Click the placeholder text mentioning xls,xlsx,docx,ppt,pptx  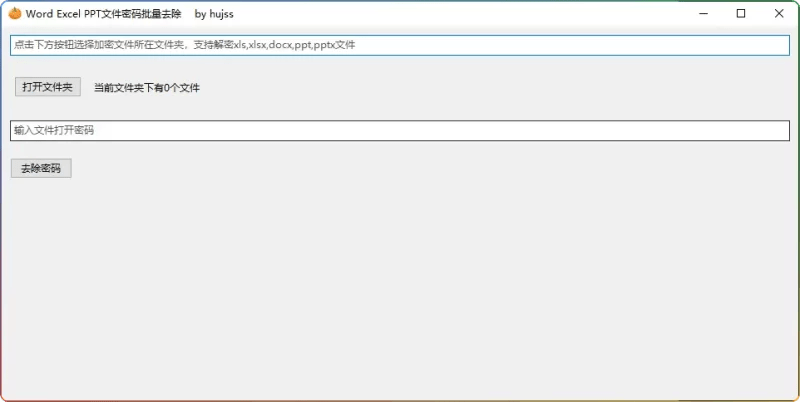(x=185, y=45)
